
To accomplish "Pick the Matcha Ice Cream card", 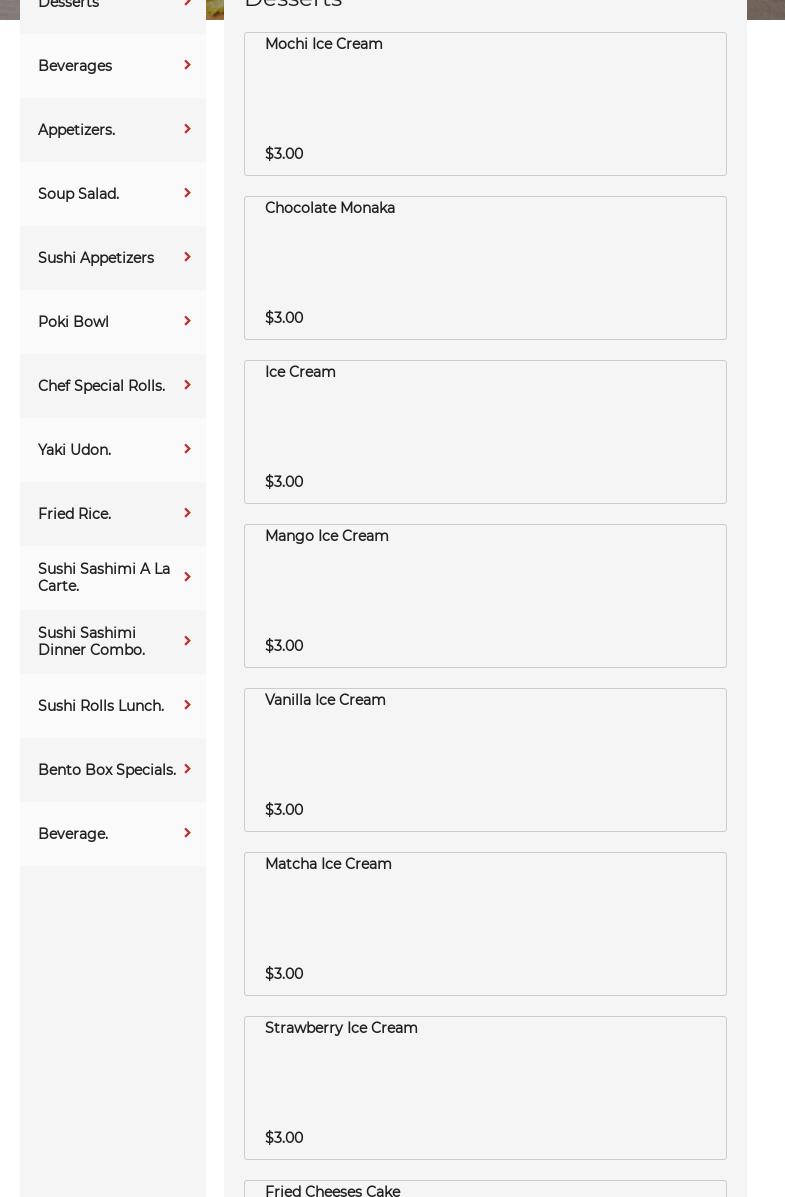I will click(x=485, y=924).
